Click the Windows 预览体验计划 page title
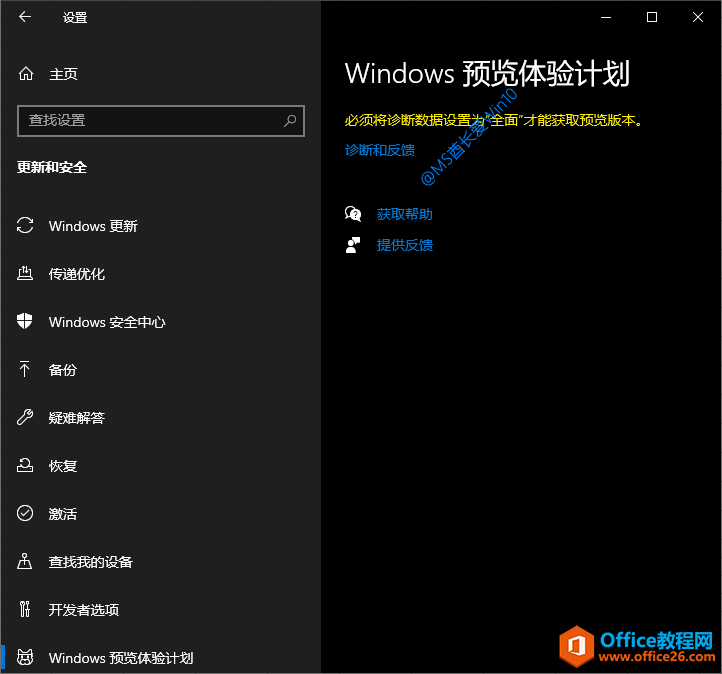722x674 pixels. click(x=487, y=74)
